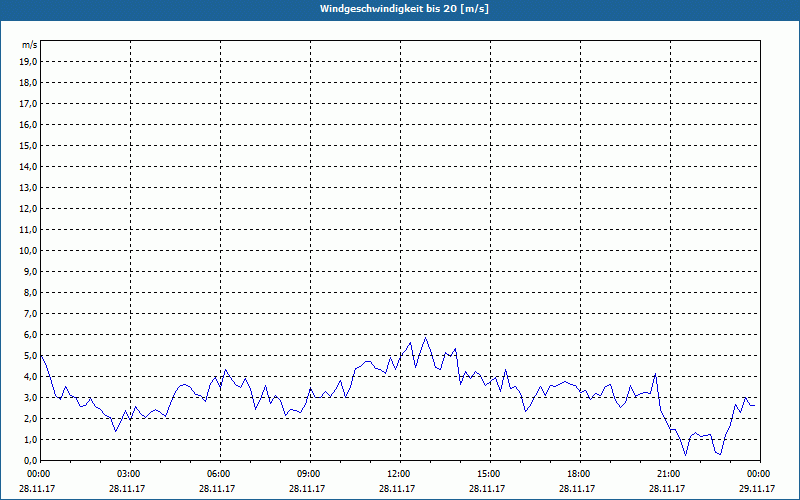Click the 0,0 origin label on y-axis
Viewport: 800px width, 500px height.
pyautogui.click(x=31, y=460)
